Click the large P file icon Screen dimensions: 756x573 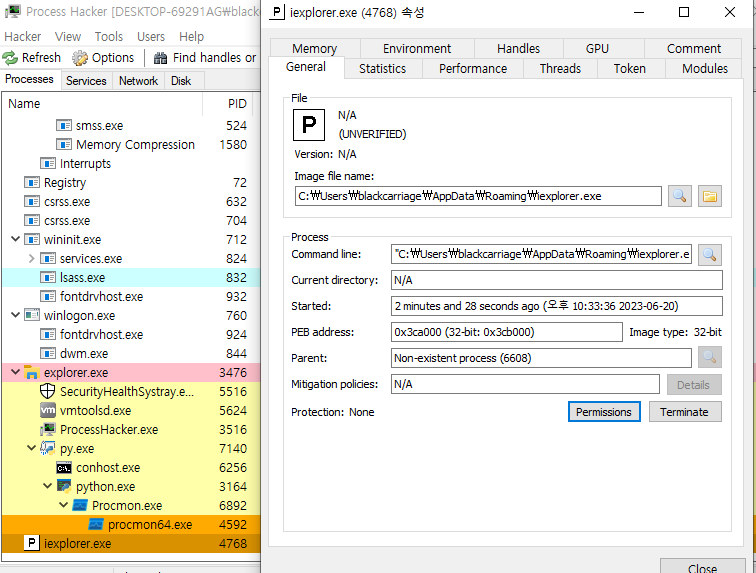309,125
